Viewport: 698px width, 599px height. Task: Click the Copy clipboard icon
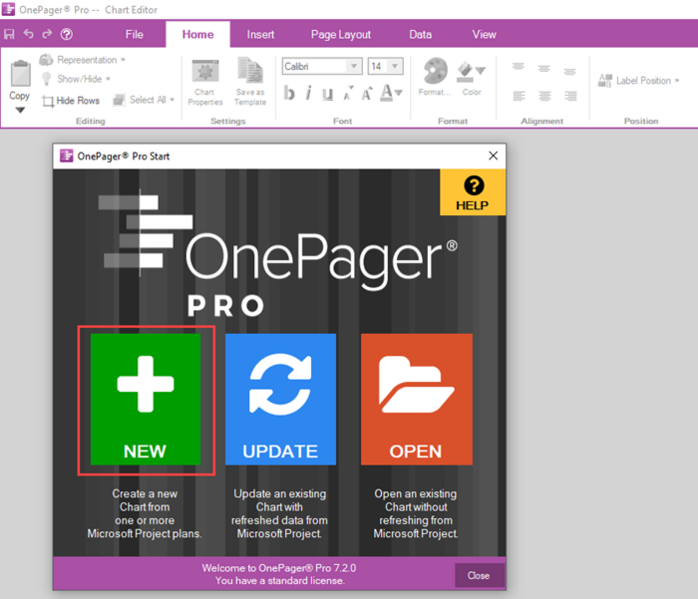(x=20, y=73)
